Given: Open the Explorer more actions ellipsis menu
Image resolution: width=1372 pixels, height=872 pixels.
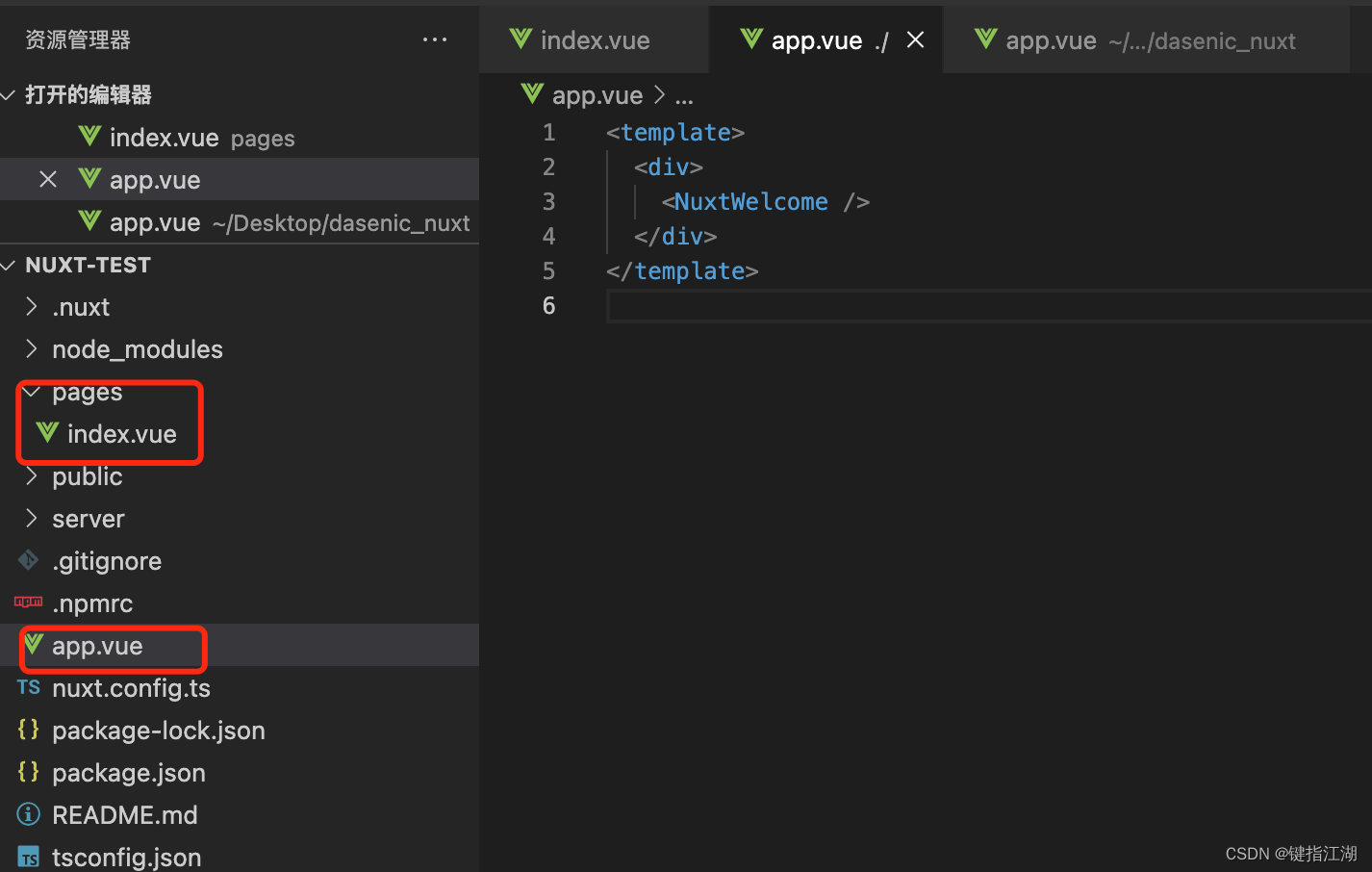Looking at the screenshot, I should click(x=435, y=39).
